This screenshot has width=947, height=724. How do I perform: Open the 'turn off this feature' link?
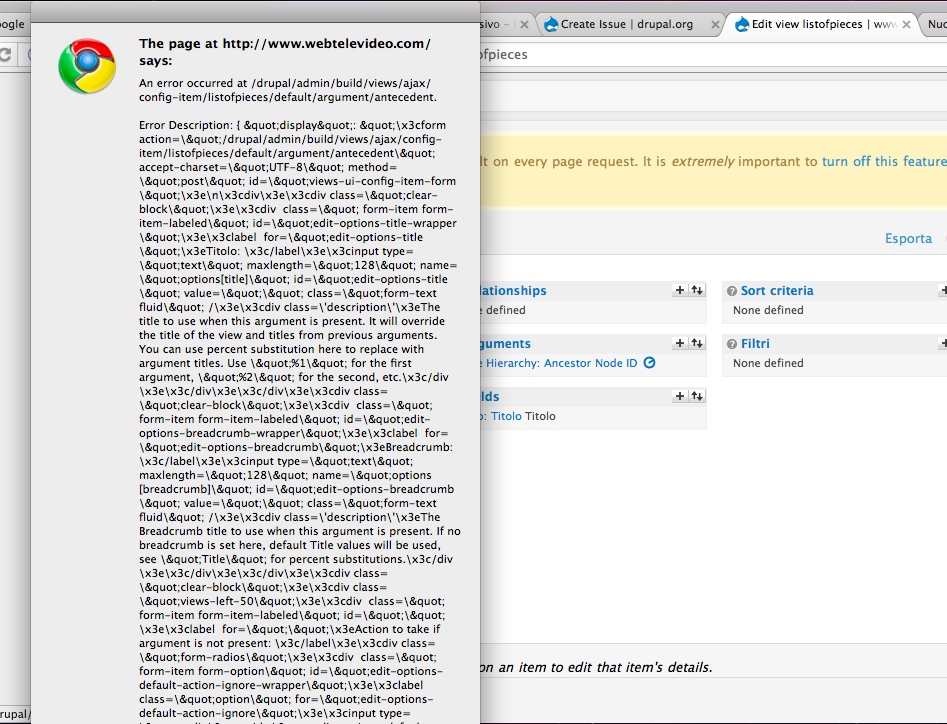tap(884, 161)
